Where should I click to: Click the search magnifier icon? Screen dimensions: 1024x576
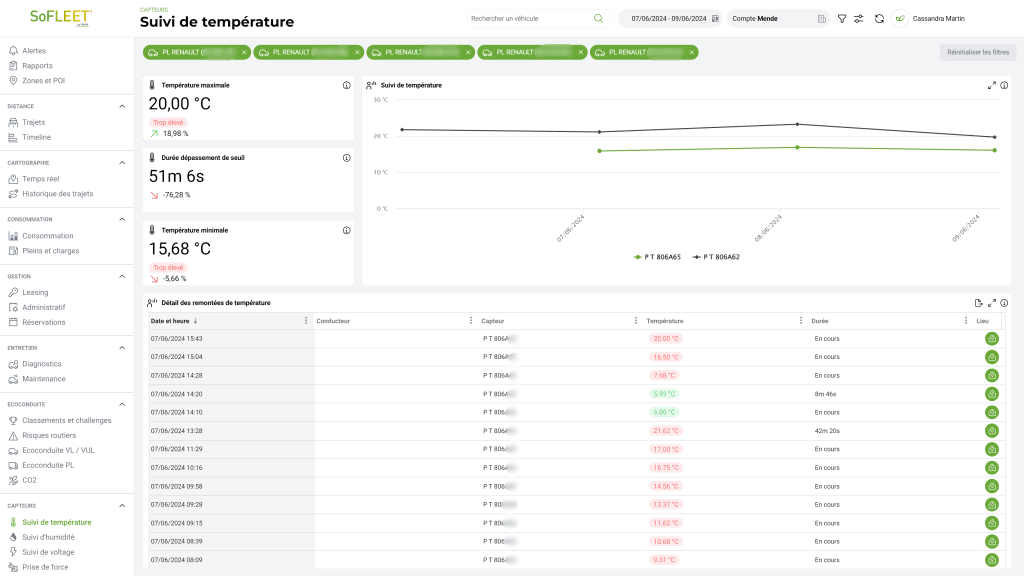[x=598, y=18]
